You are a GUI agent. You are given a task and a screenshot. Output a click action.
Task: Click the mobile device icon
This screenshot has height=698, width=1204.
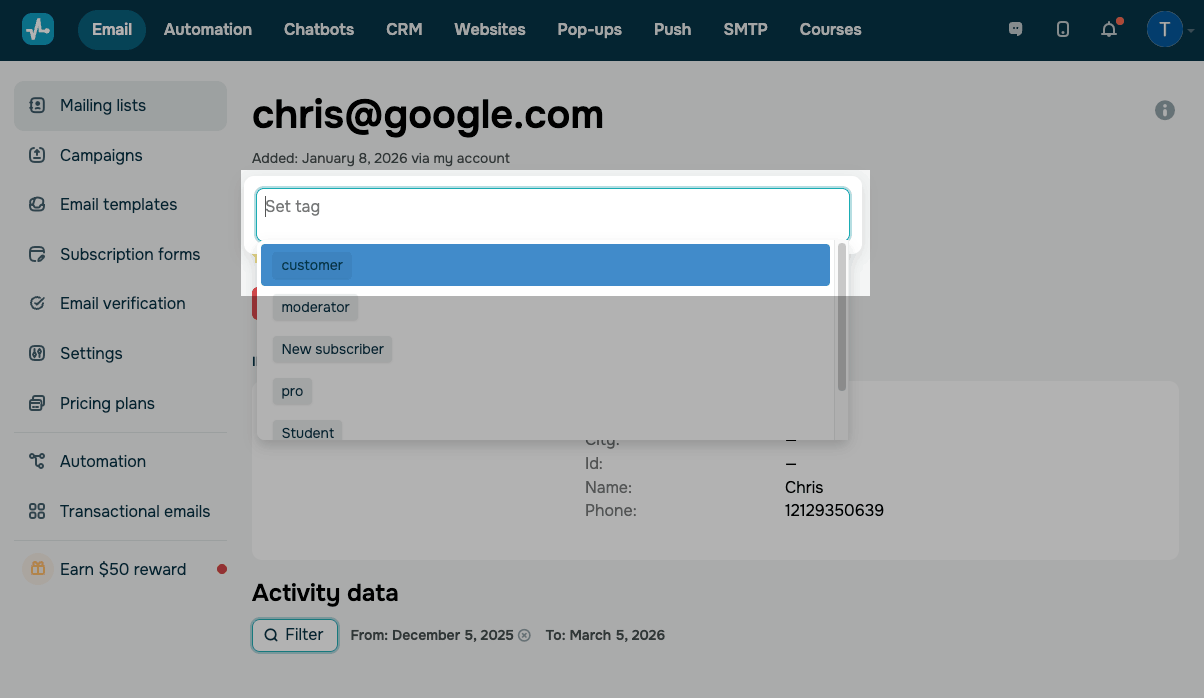[1062, 30]
